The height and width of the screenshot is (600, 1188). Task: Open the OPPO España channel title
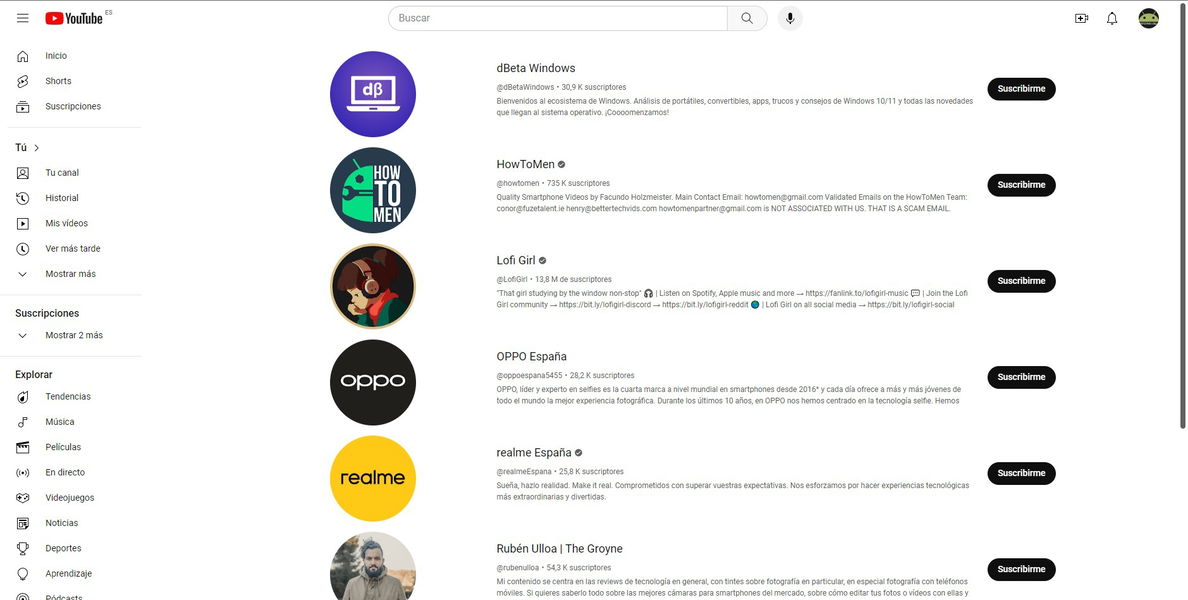tap(531, 357)
